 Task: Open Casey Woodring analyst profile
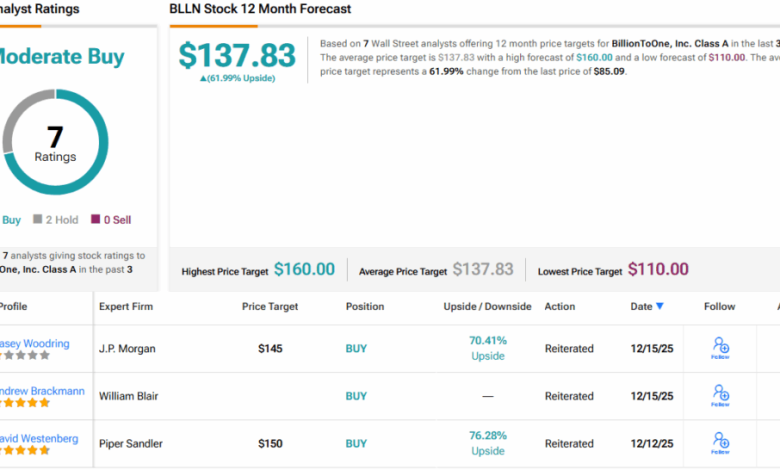tap(34, 343)
